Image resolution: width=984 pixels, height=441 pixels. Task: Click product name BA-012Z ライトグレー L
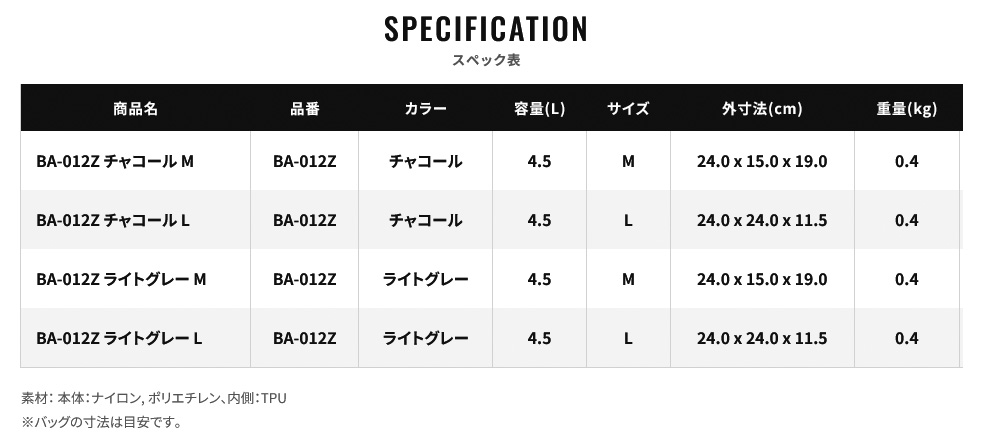119,339
